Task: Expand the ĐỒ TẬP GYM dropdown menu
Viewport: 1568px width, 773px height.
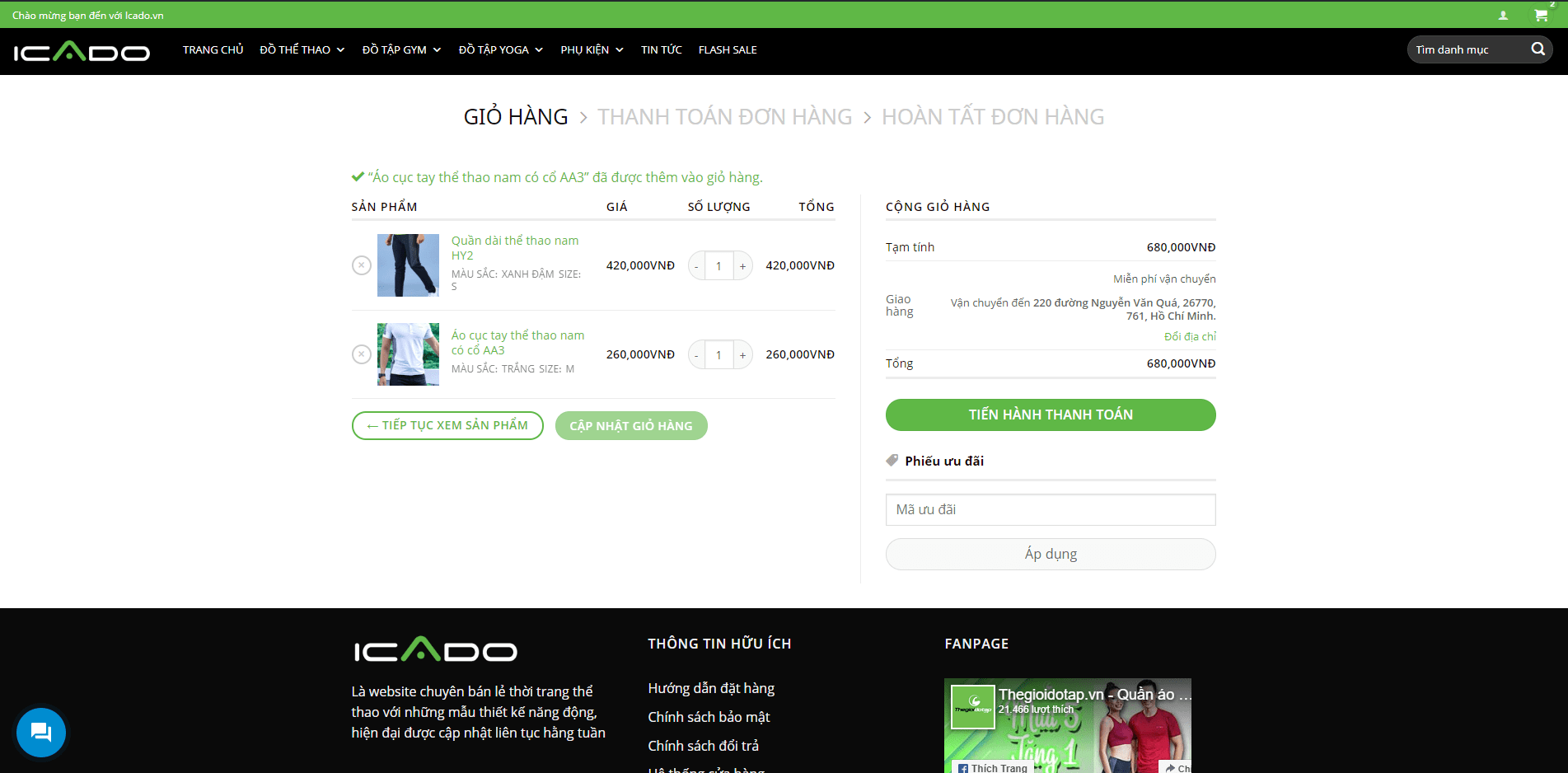Action: click(401, 50)
